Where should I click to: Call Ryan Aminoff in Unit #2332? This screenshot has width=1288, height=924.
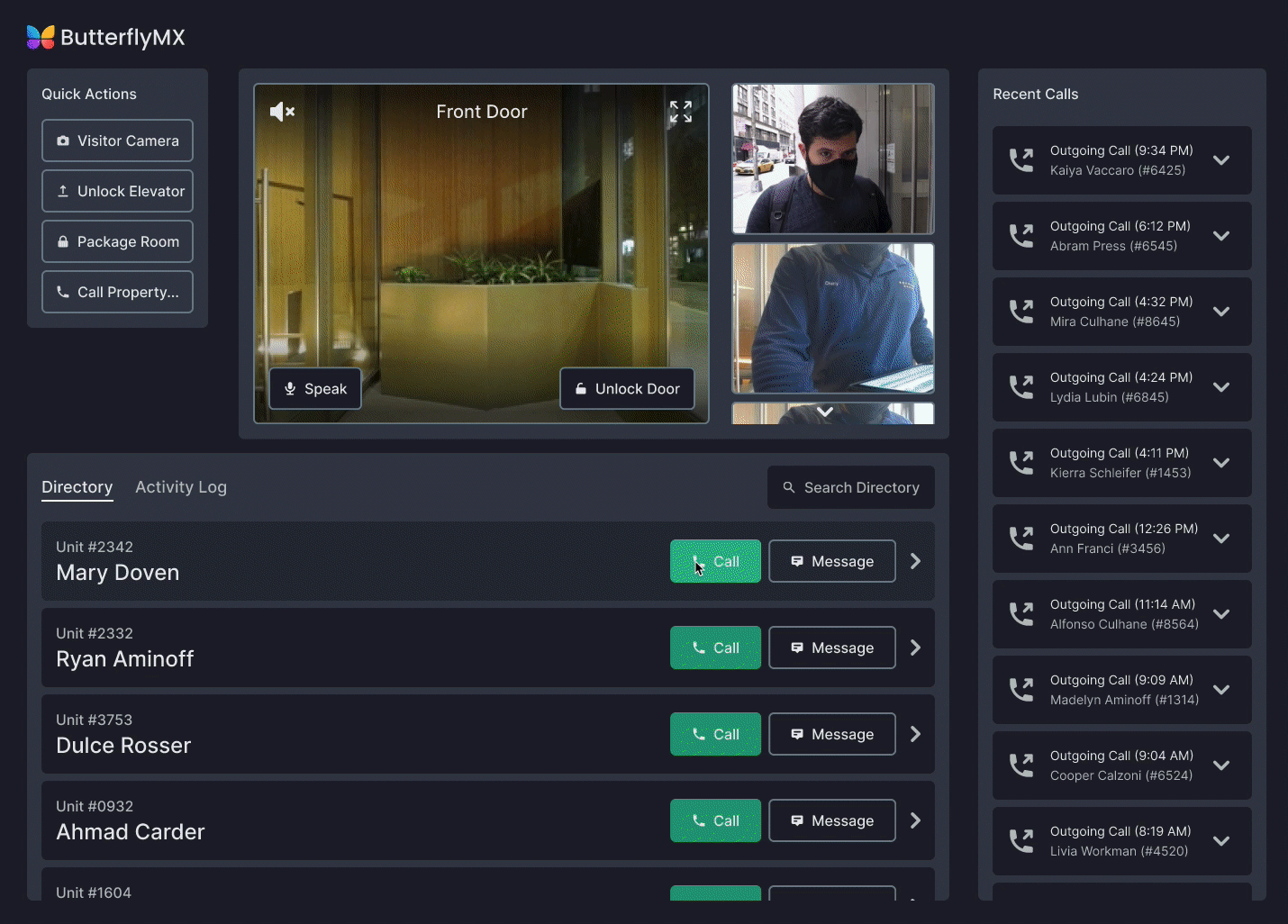pyautogui.click(x=715, y=648)
